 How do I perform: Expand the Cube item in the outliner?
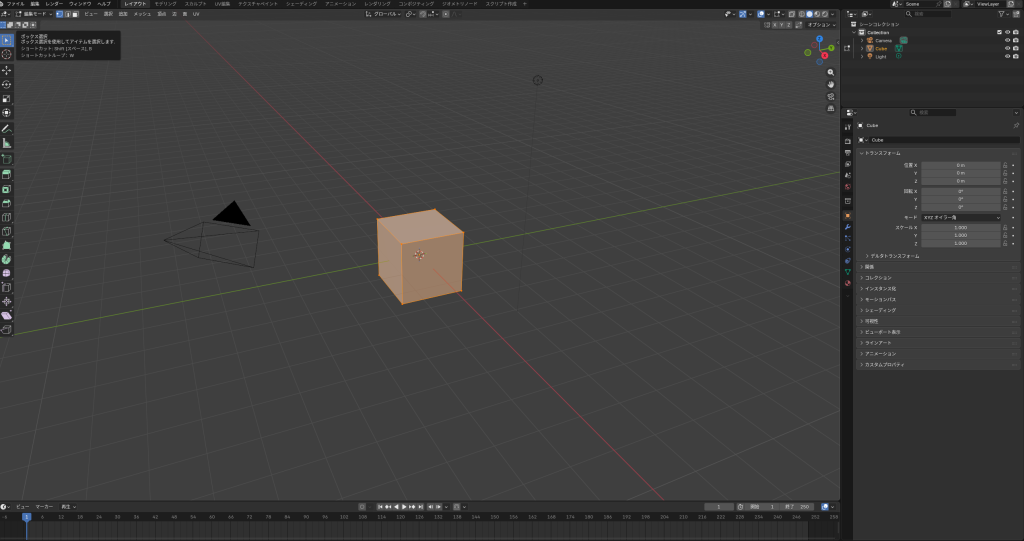click(x=862, y=48)
